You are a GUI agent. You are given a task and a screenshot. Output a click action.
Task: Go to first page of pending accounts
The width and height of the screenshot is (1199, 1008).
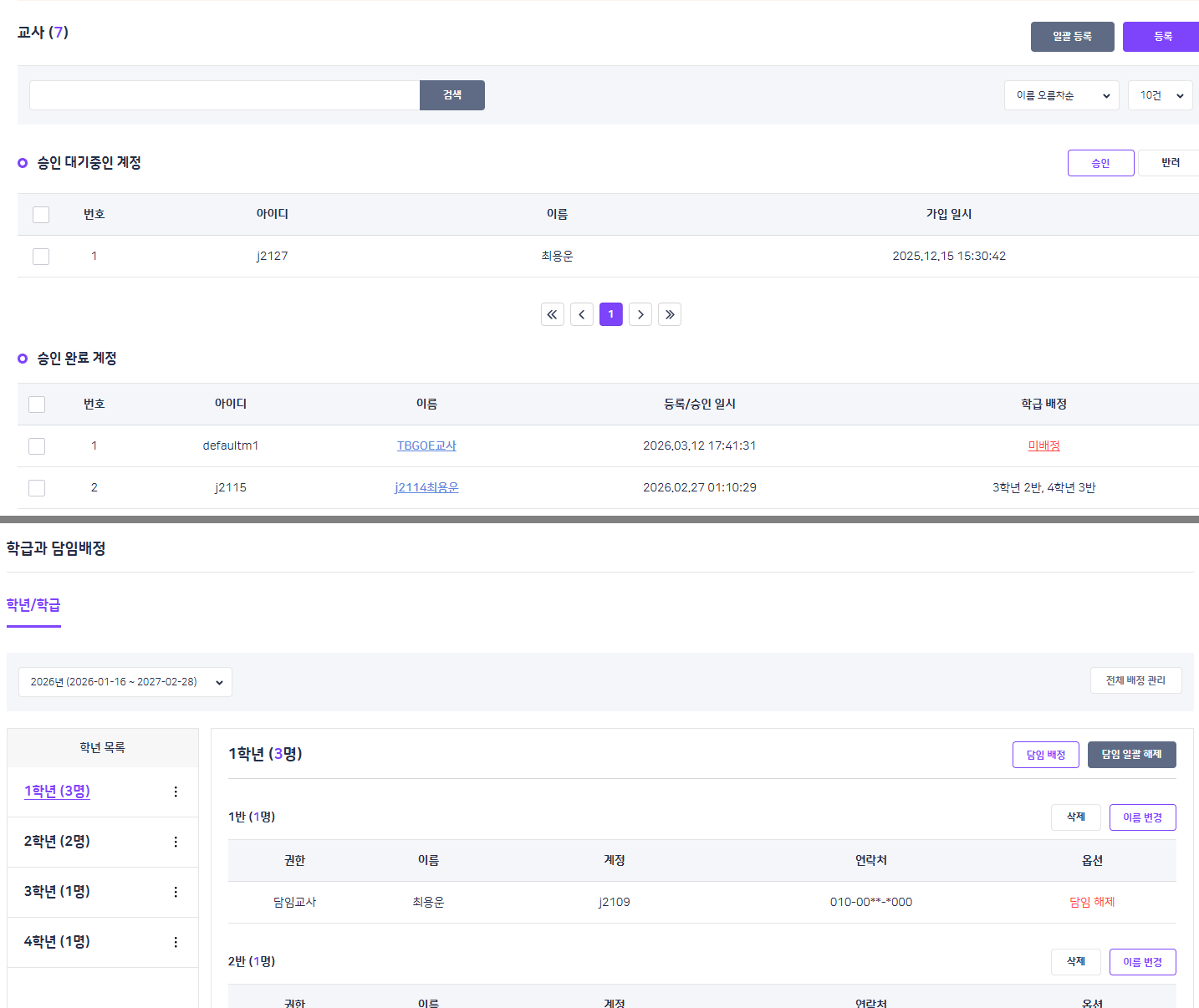point(552,314)
